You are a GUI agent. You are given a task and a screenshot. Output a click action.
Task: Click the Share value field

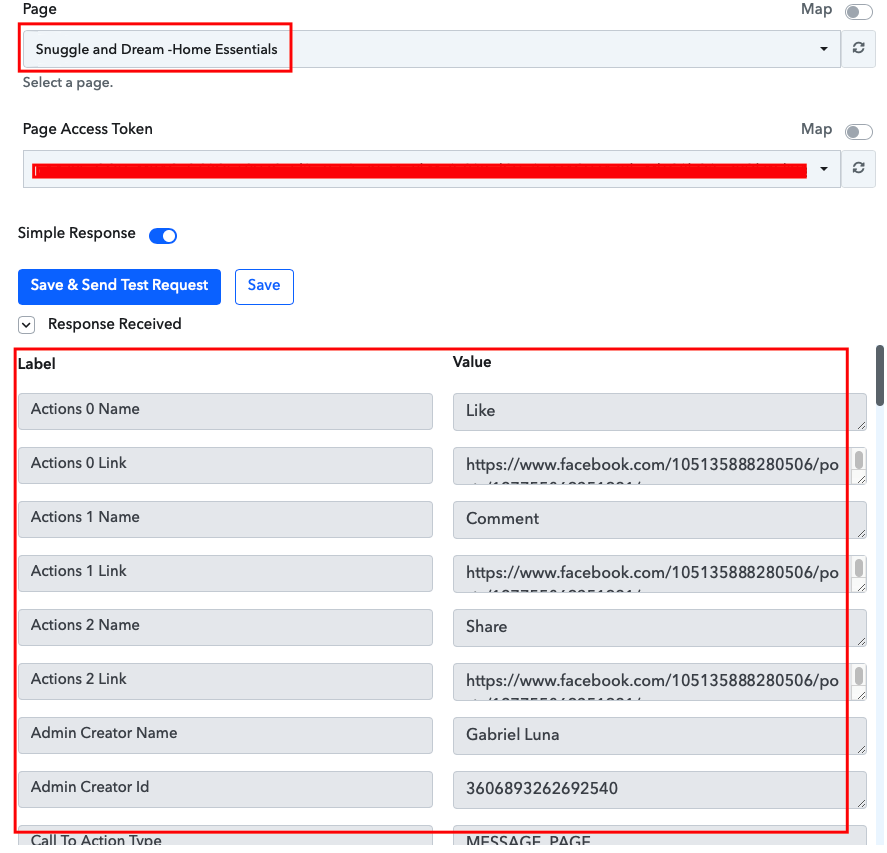[660, 628]
